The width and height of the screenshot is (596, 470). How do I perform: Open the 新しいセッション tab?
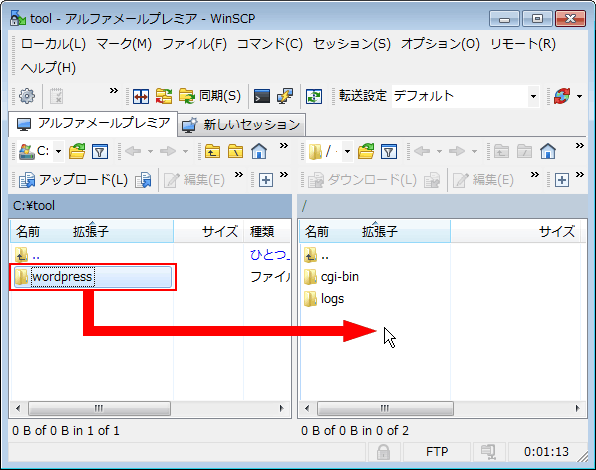pos(241,125)
